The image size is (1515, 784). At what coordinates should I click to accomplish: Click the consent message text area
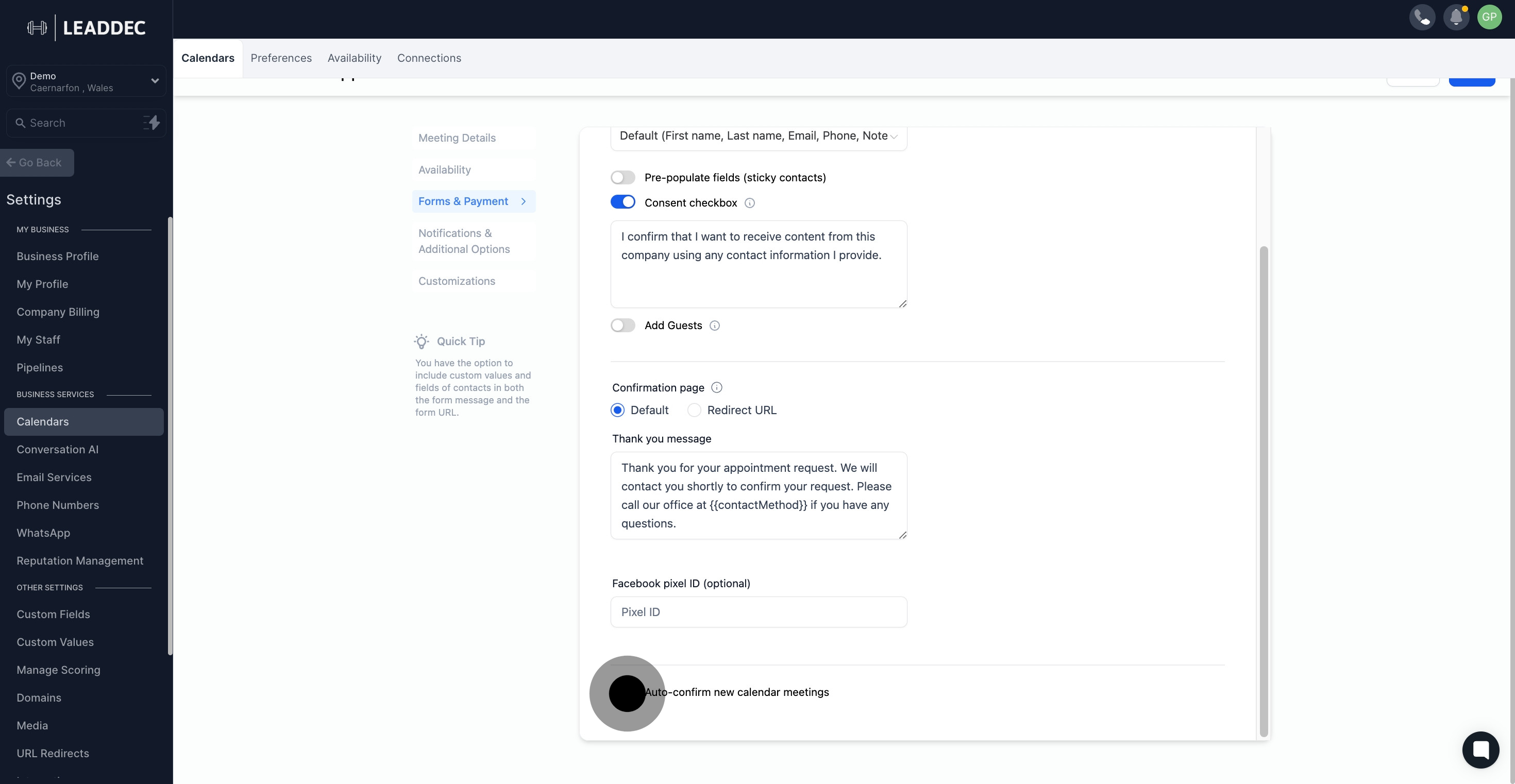(758, 264)
